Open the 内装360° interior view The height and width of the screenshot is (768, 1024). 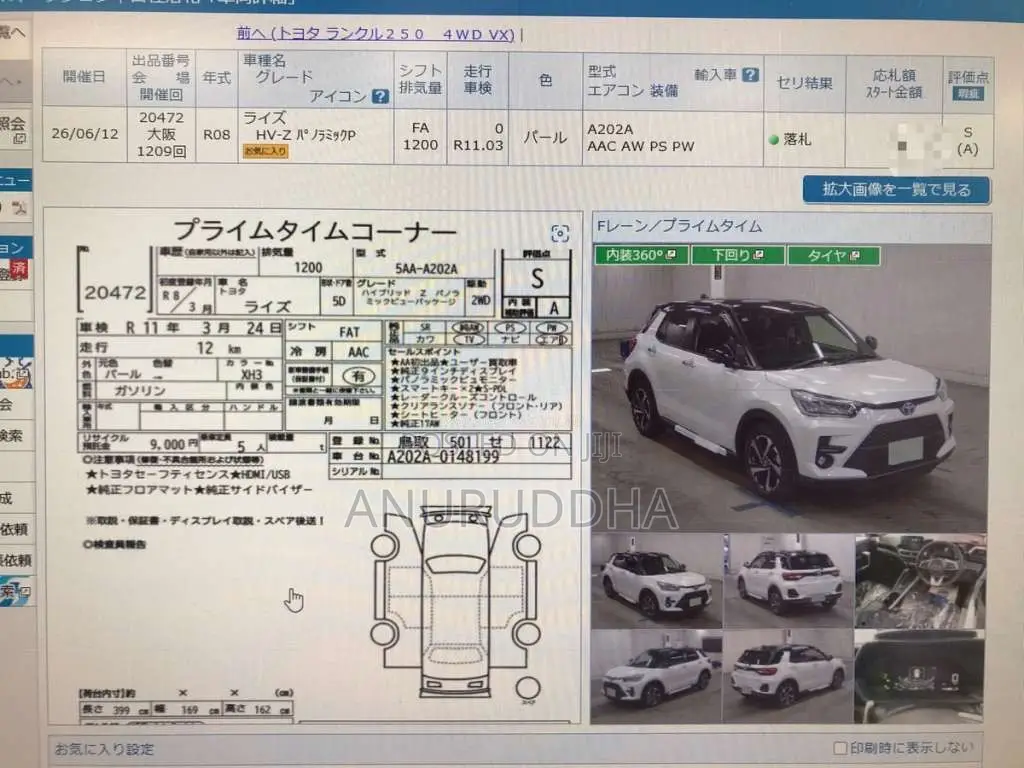641,255
